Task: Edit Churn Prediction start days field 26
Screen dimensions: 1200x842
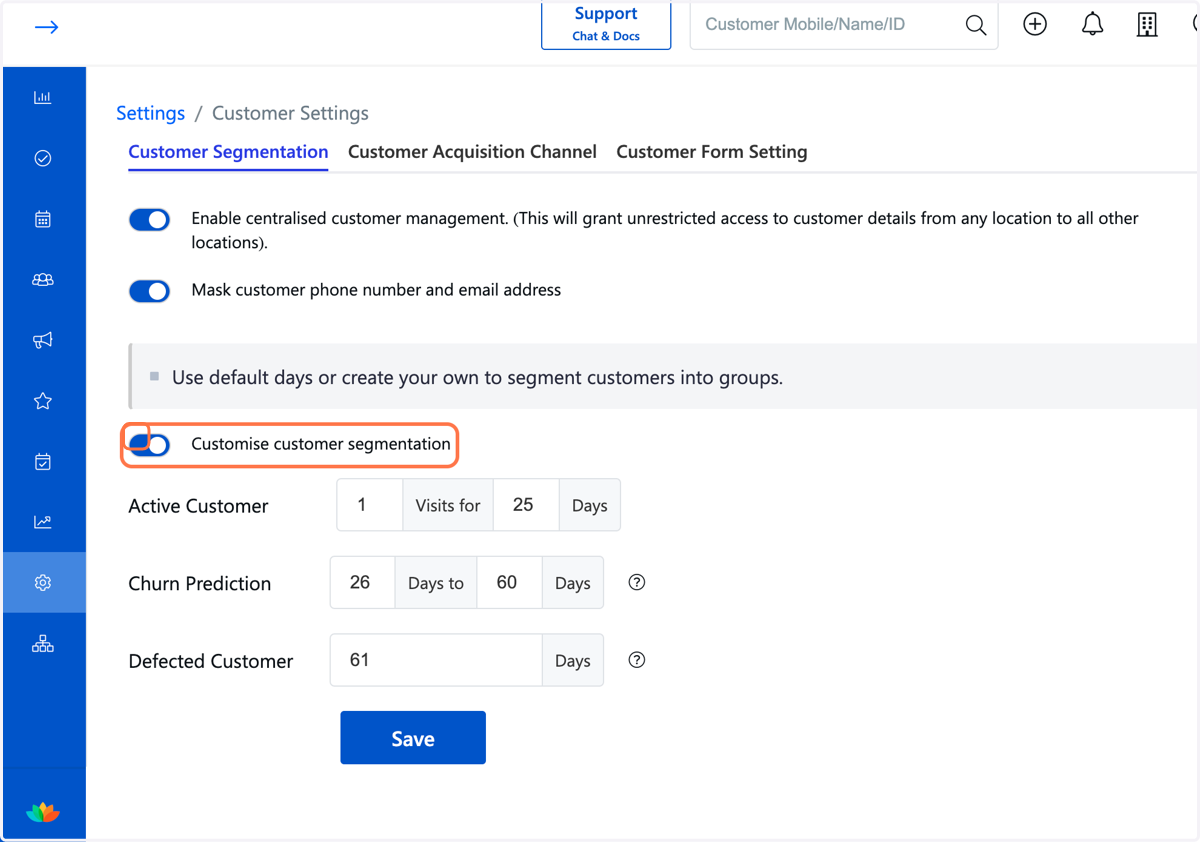Action: click(x=363, y=582)
